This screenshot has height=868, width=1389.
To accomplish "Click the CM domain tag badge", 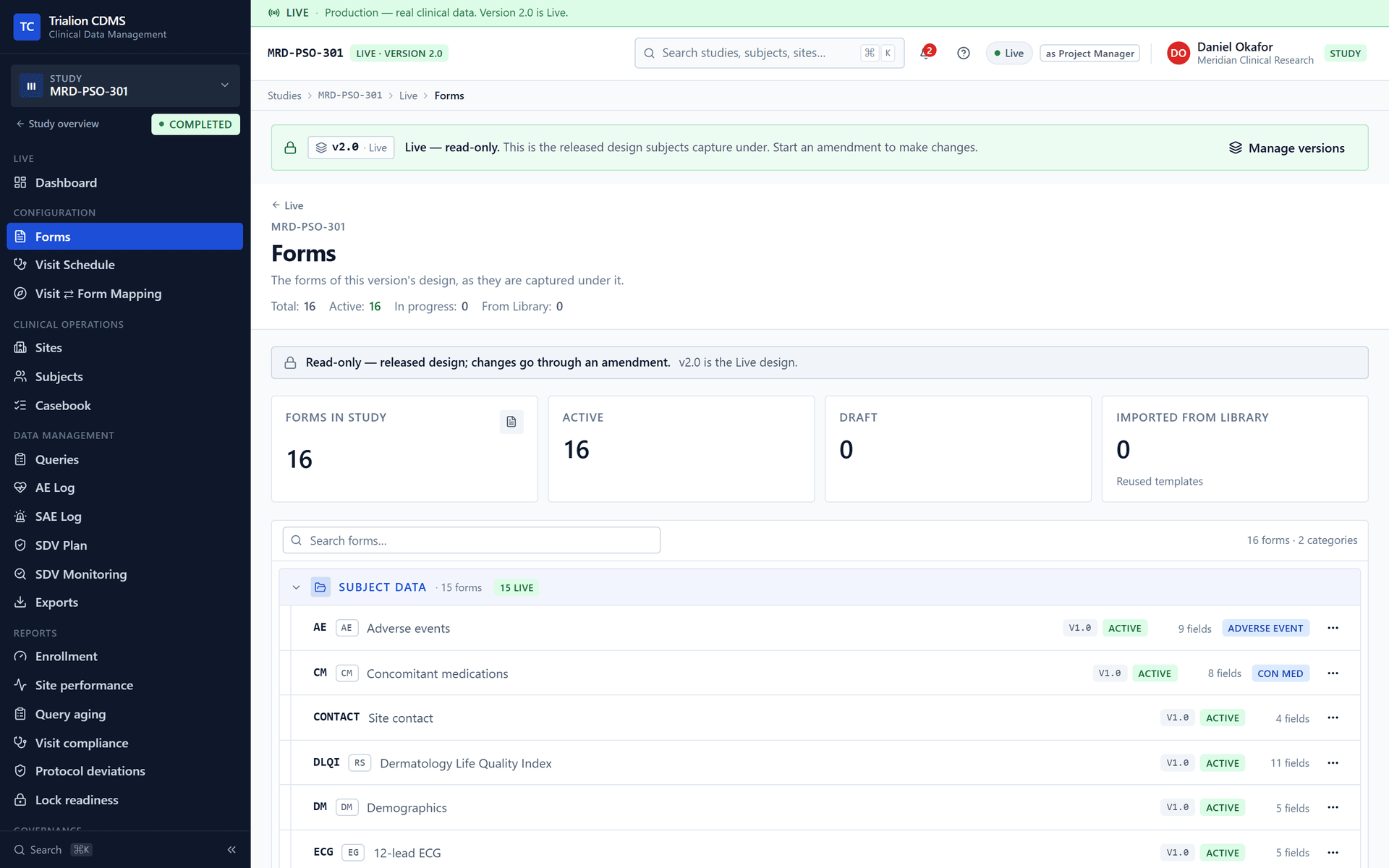I will 347,673.
